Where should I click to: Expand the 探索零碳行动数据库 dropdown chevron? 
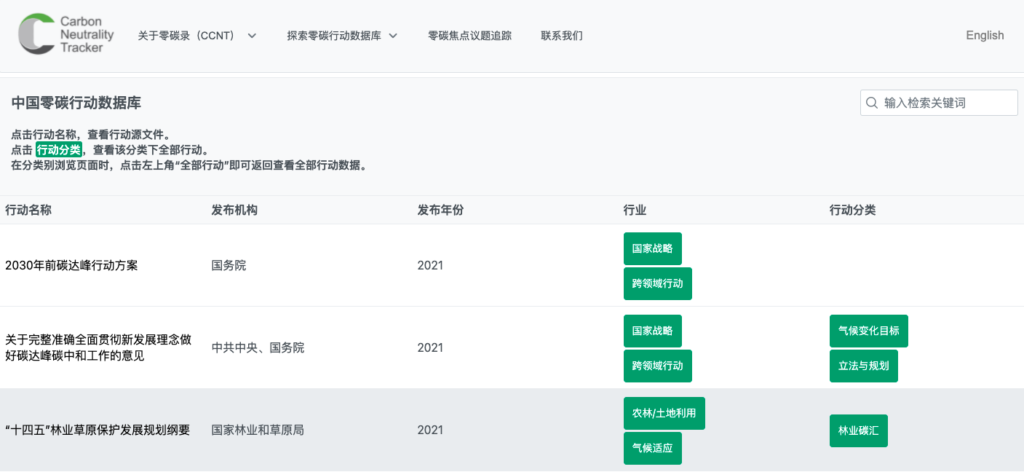point(393,36)
